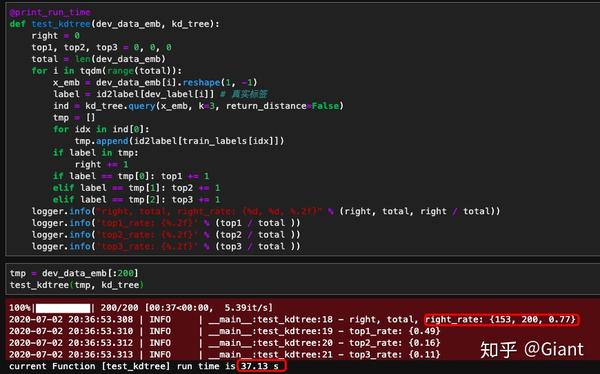Viewport: 600px width, 374px height.
Task: Click the 知乎 @Giant watermark
Action: 532,349
